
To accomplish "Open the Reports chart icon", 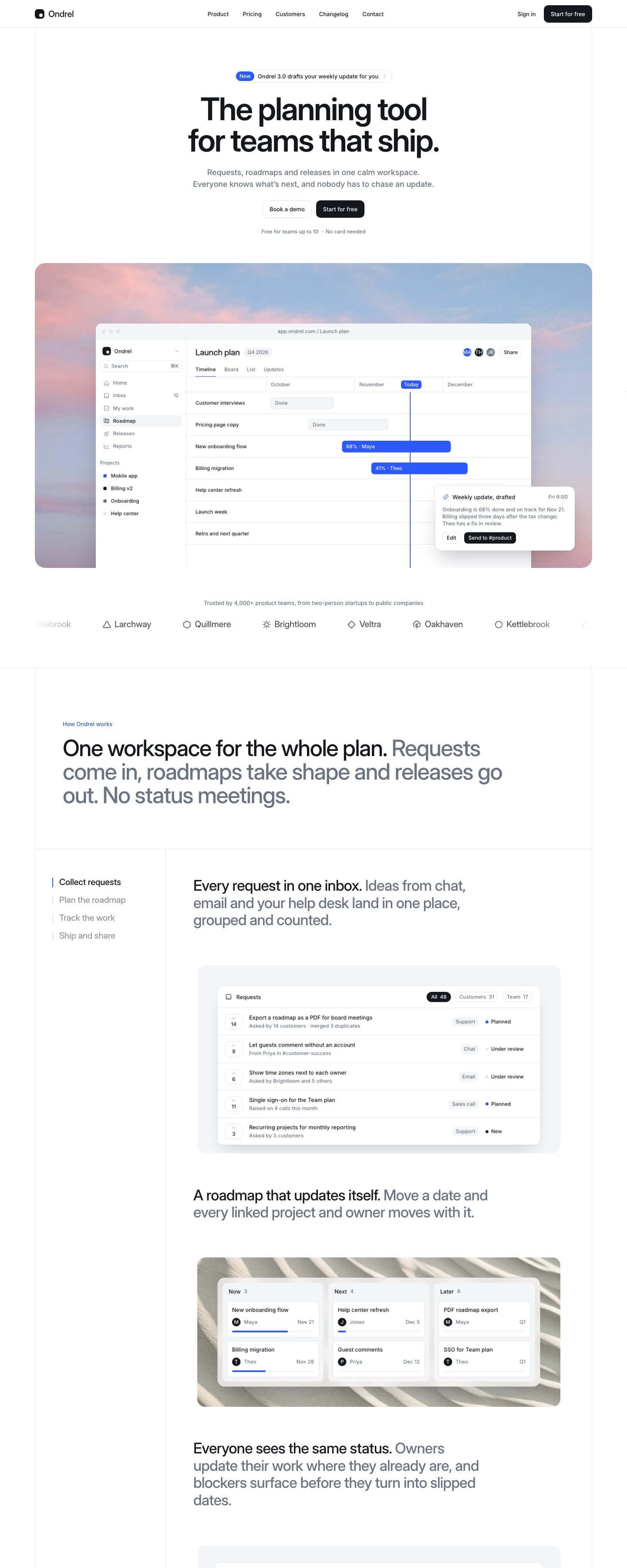I will pos(107,446).
